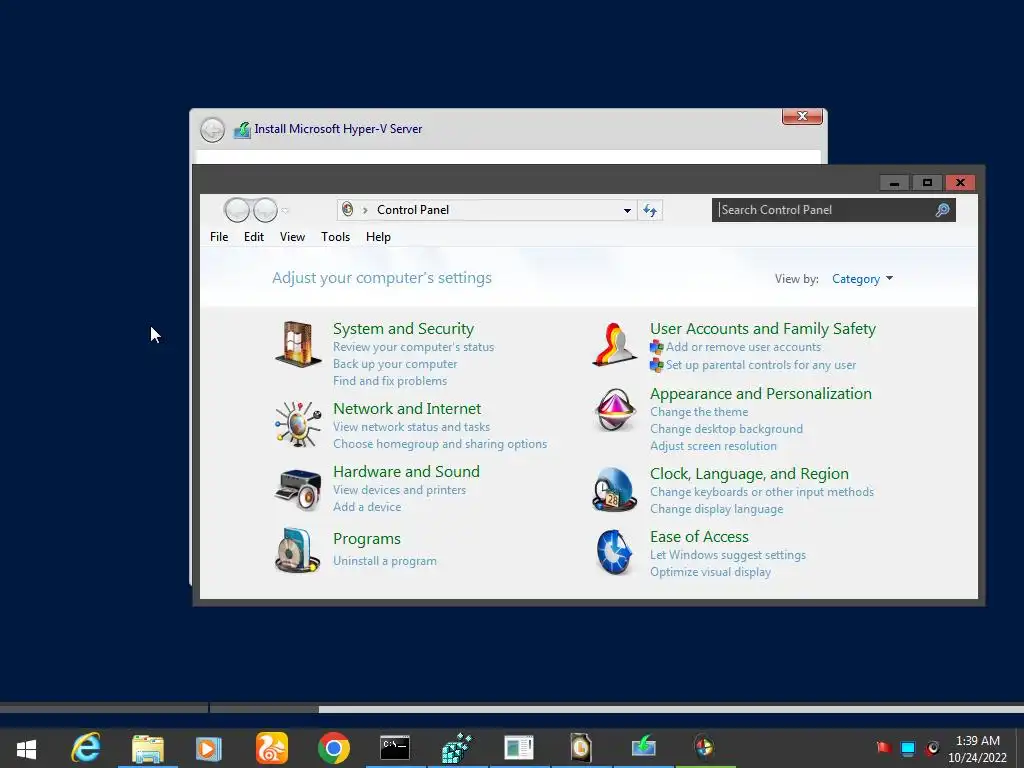1024x768 pixels.
Task: Open the Help menu
Action: tap(378, 237)
